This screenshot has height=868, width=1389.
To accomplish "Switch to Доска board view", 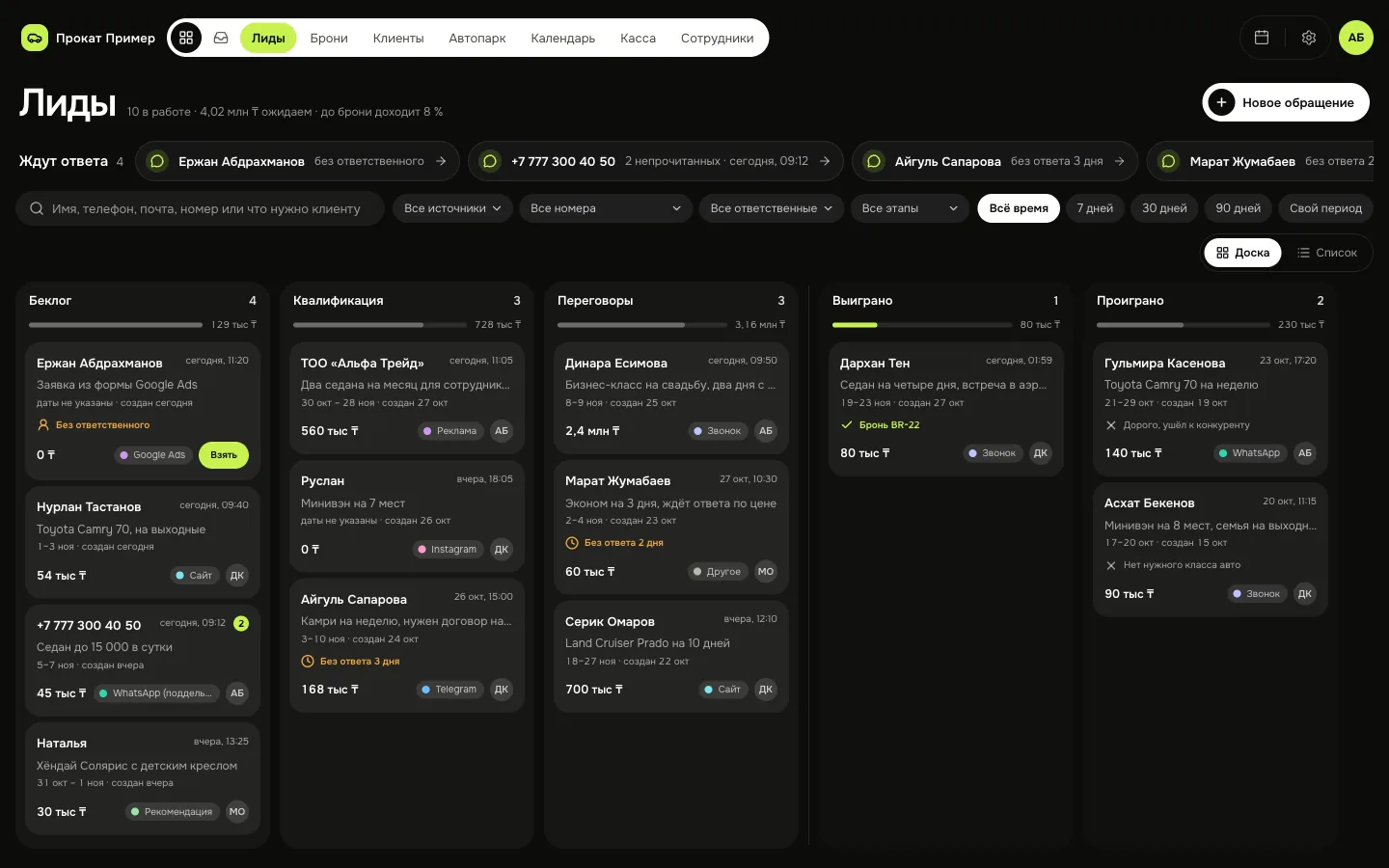I will point(1242,253).
